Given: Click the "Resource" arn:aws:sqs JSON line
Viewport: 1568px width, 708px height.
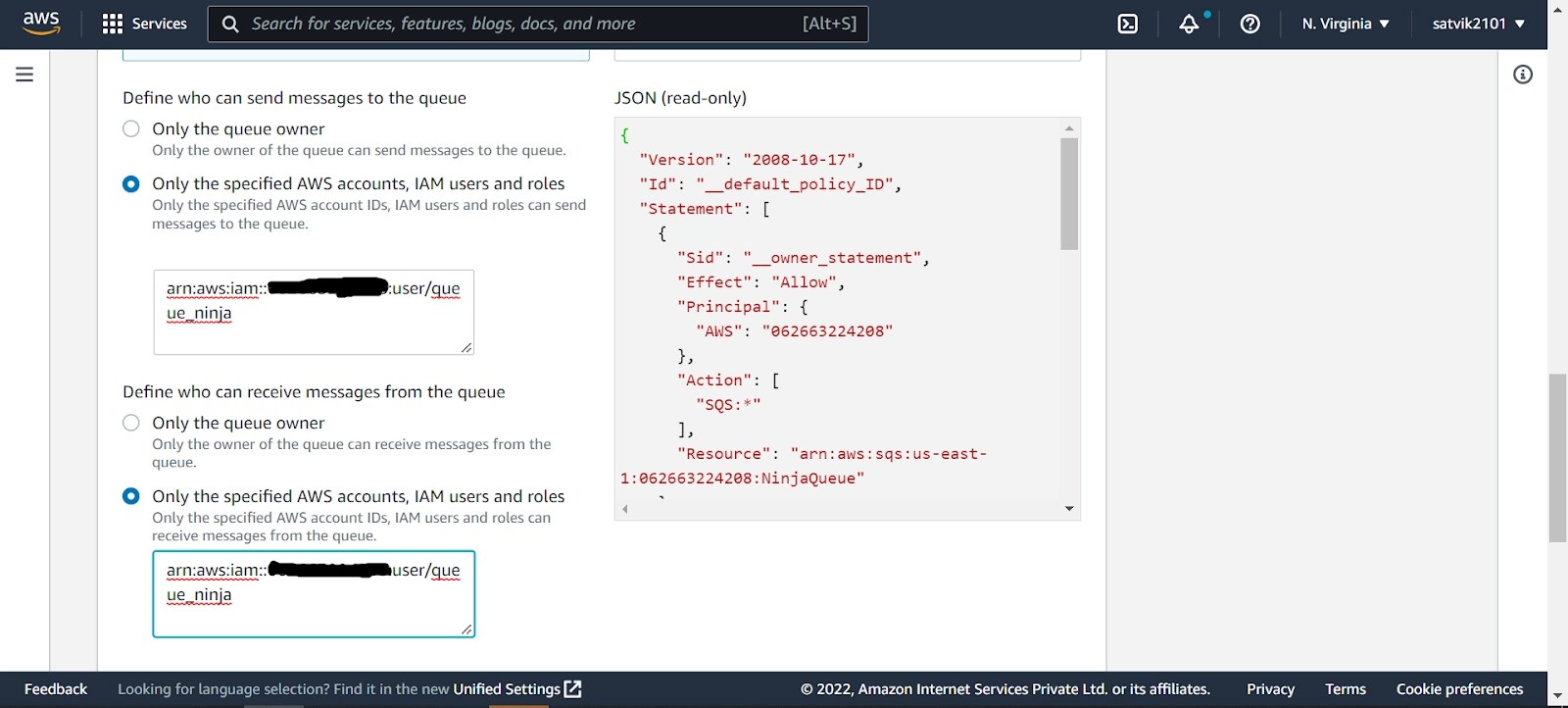Looking at the screenshot, I should click(832, 454).
